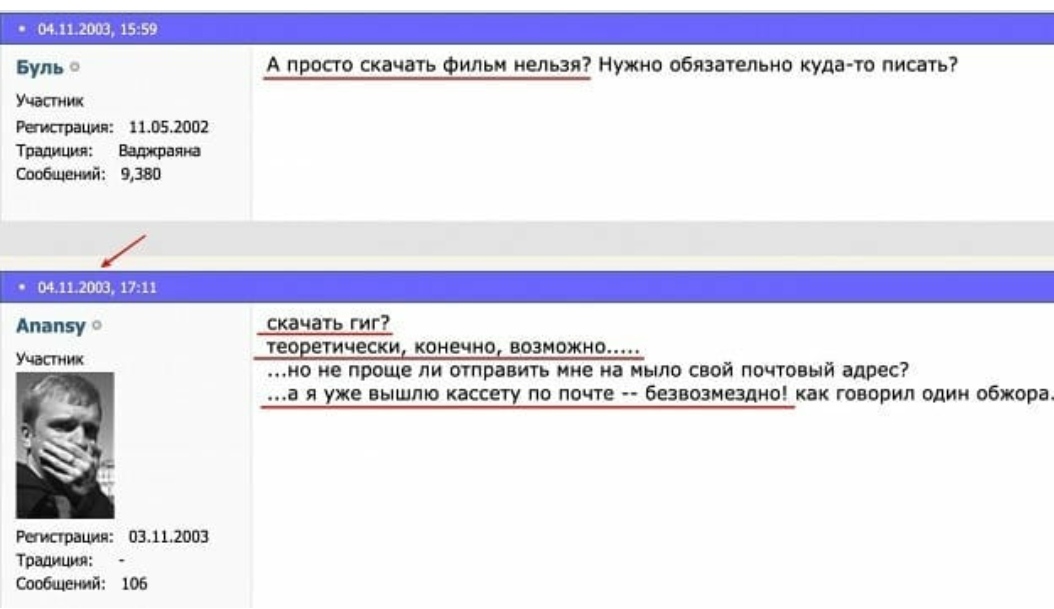Click the line "скачать гиг?"
The width and height of the screenshot is (1054, 609).
click(324, 325)
